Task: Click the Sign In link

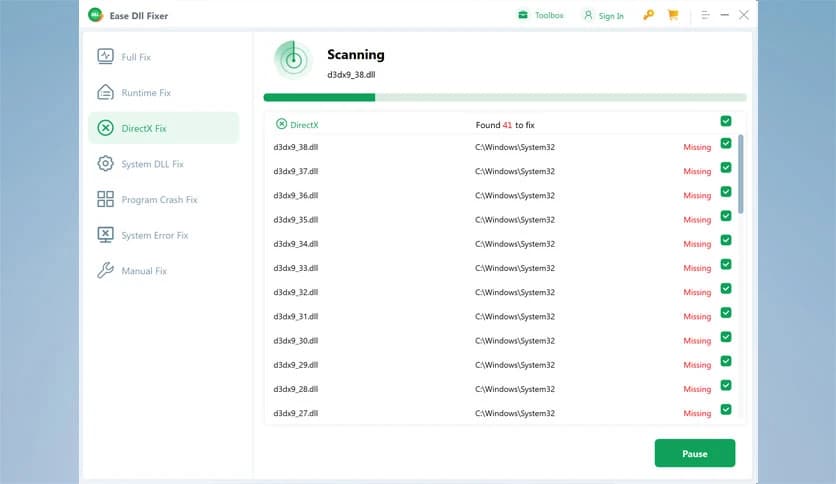Action: 611,16
